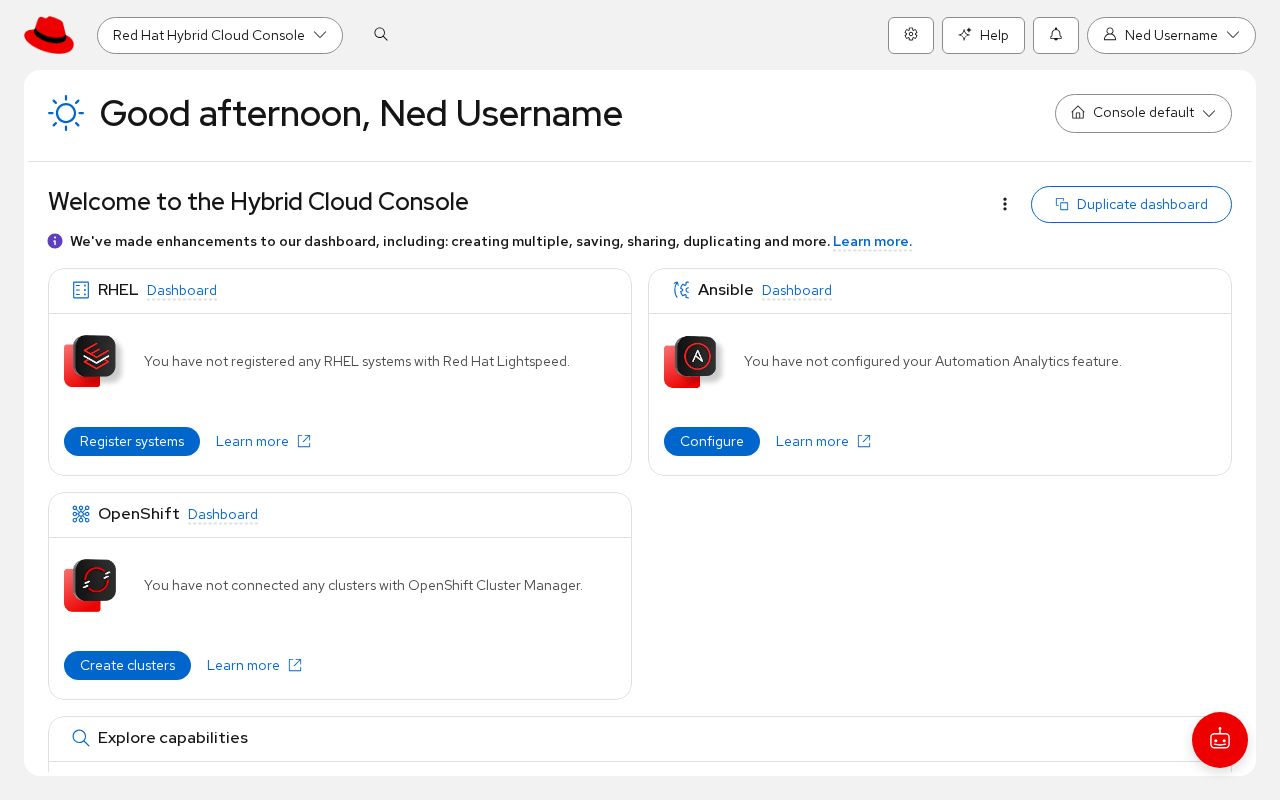Image resolution: width=1280 pixels, height=800 pixels.
Task: Click the search magnifier icon
Action: click(x=381, y=34)
